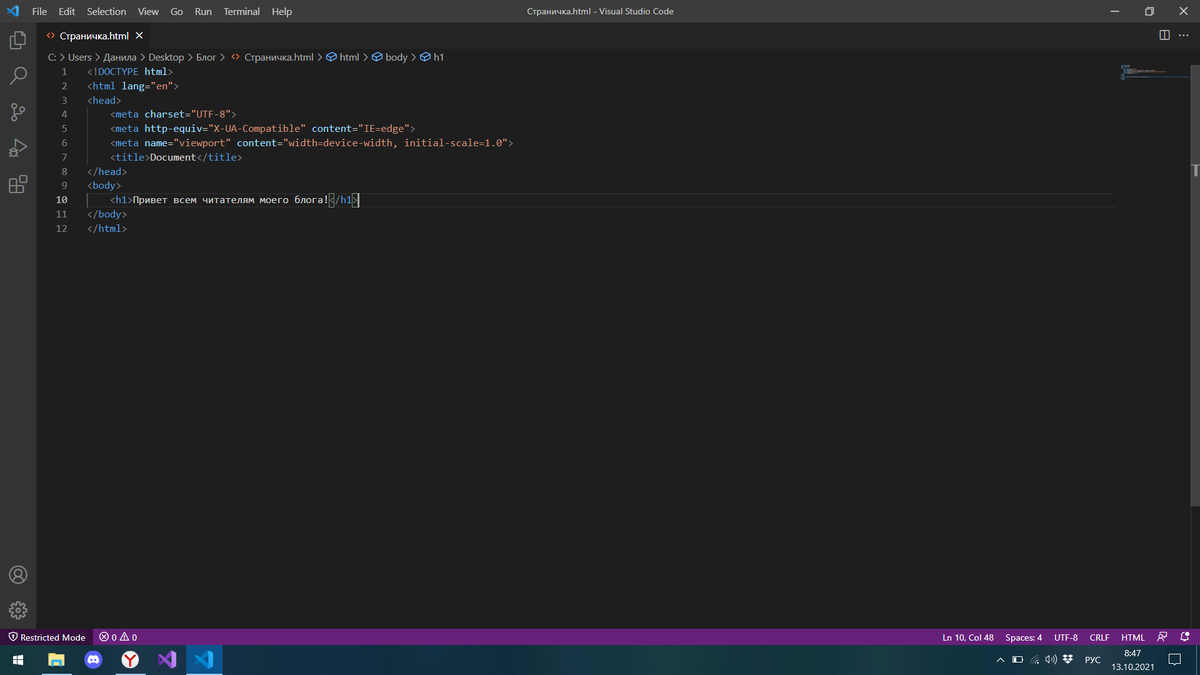The image size is (1200, 675).
Task: Open the feedback icon in status bar
Action: point(1162,637)
